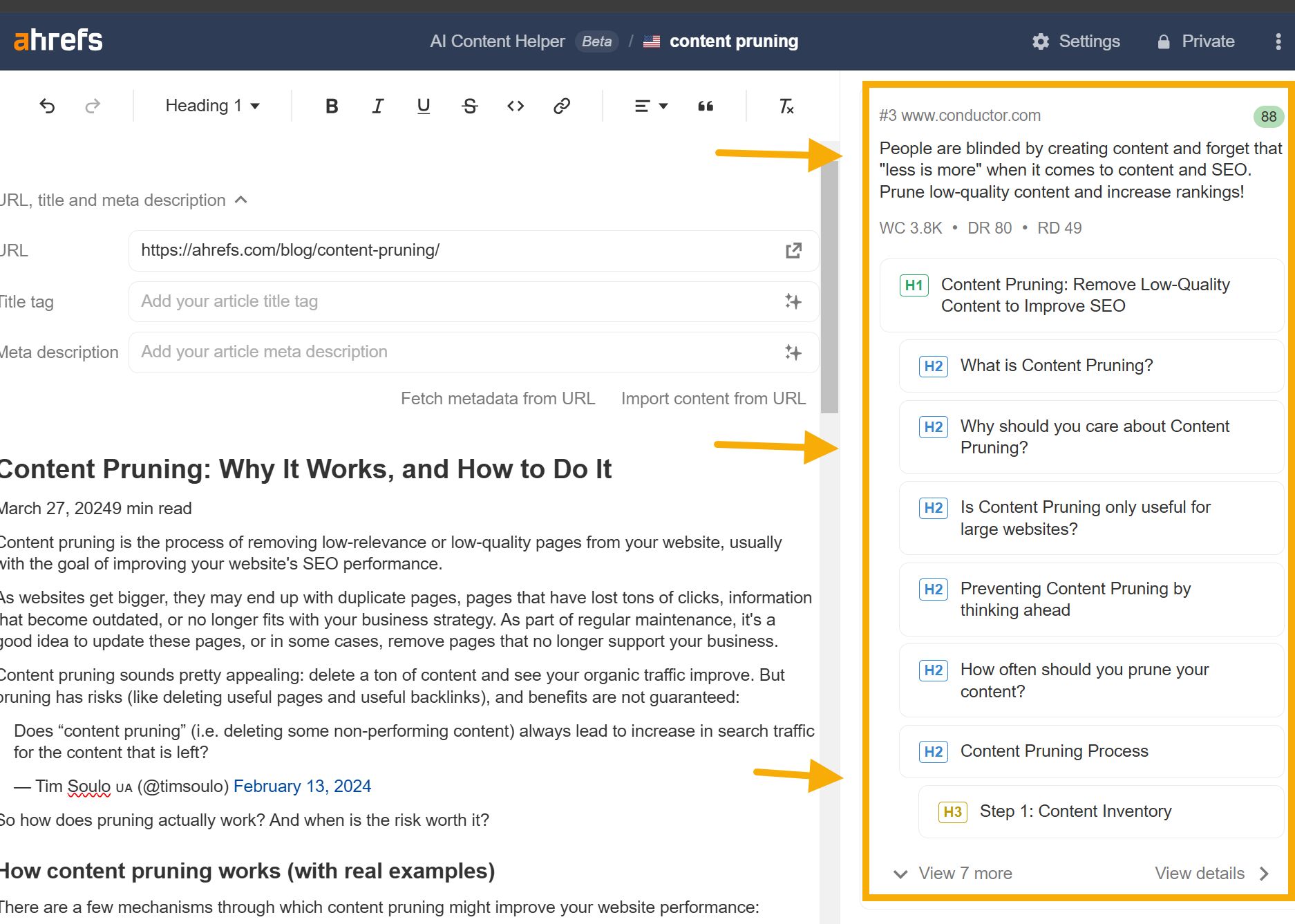The image size is (1295, 924).
Task: Open article URL in new tab icon
Action: pyautogui.click(x=793, y=250)
